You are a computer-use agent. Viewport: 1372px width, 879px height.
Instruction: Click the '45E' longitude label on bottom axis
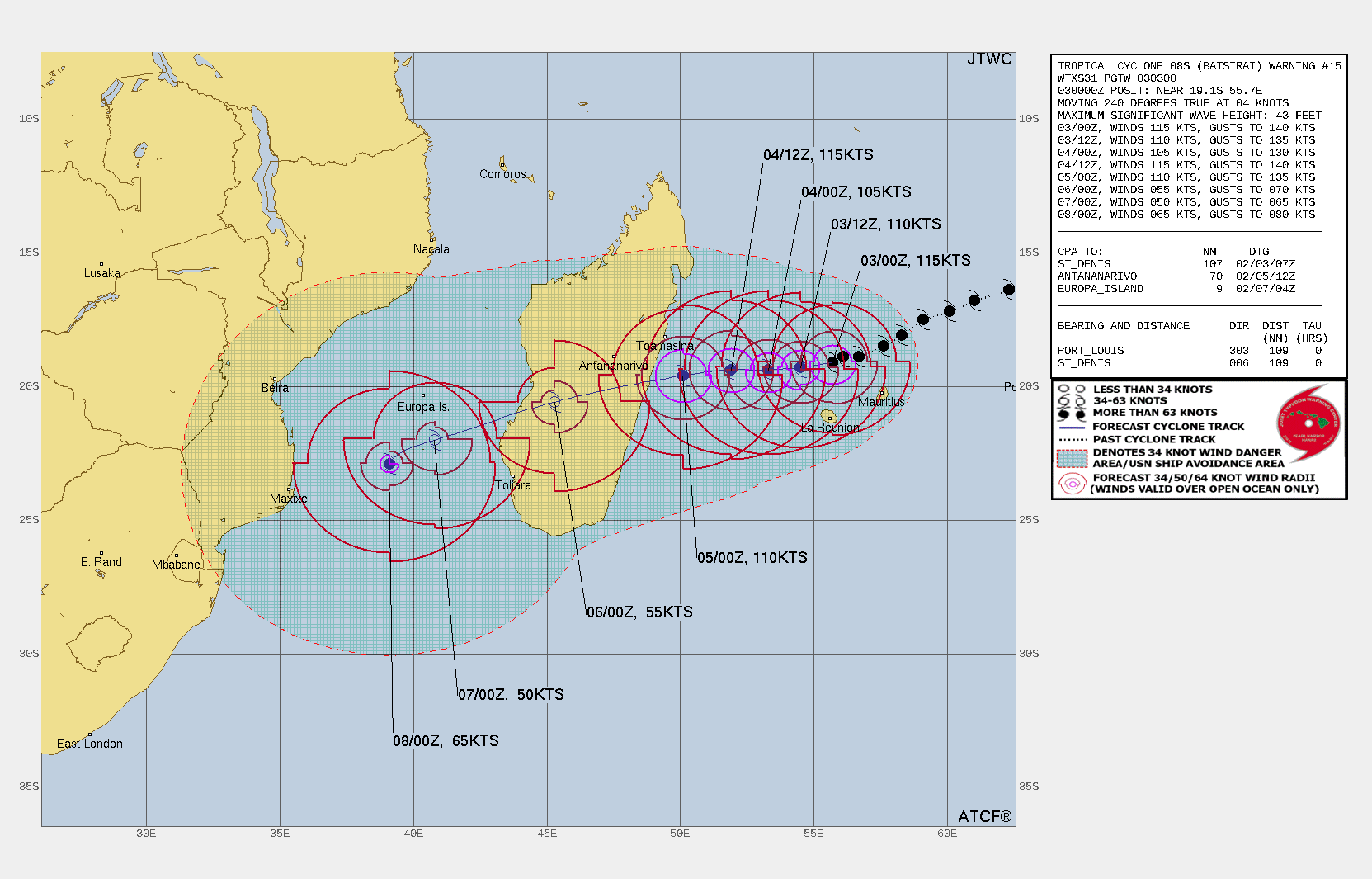click(x=547, y=834)
